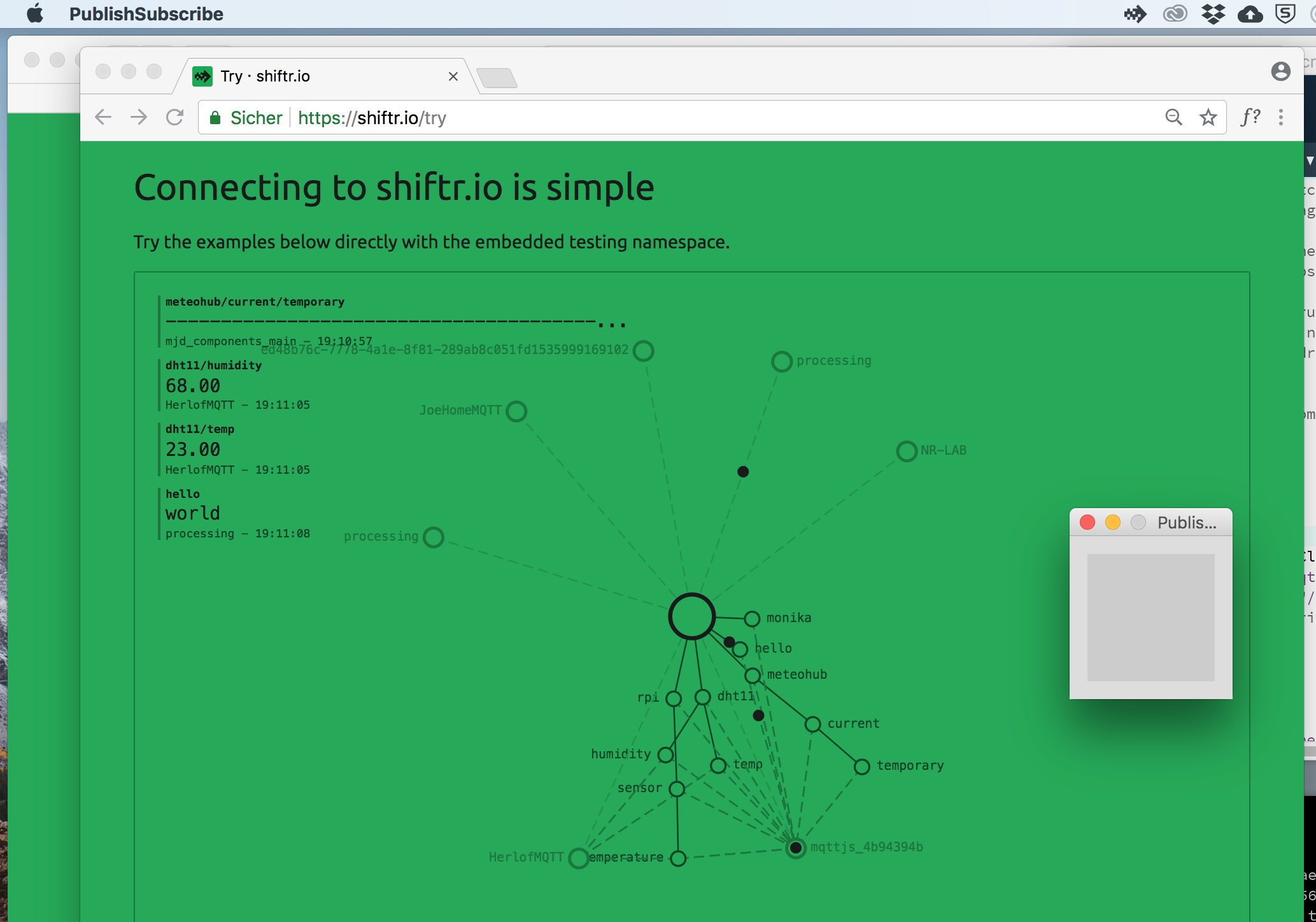Click the world message payload
The height and width of the screenshot is (922, 1316).
pyautogui.click(x=193, y=513)
